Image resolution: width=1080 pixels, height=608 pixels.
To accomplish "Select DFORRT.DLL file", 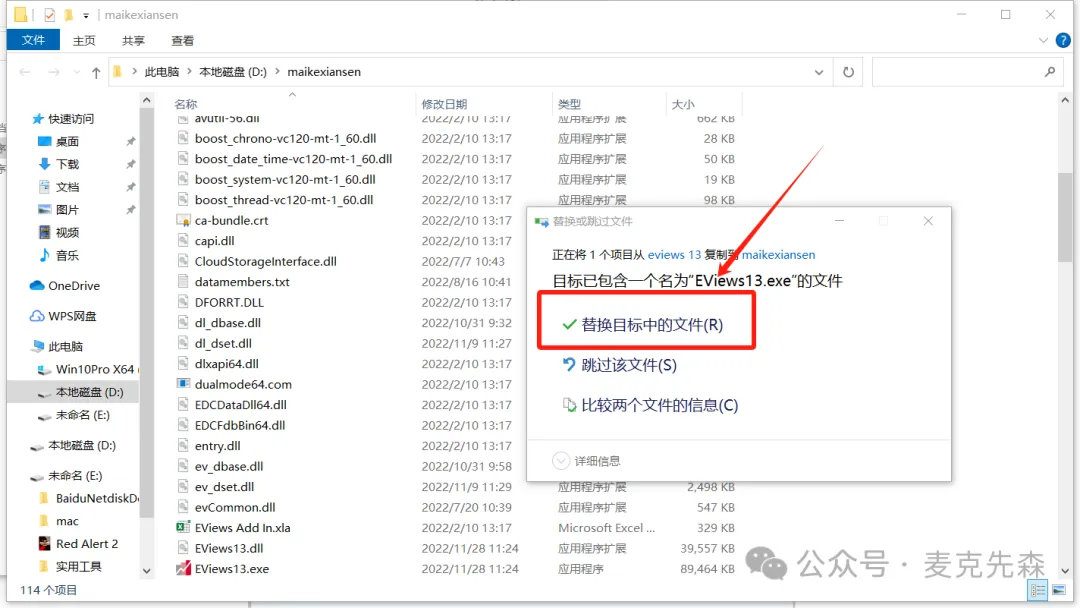I will (220, 302).
